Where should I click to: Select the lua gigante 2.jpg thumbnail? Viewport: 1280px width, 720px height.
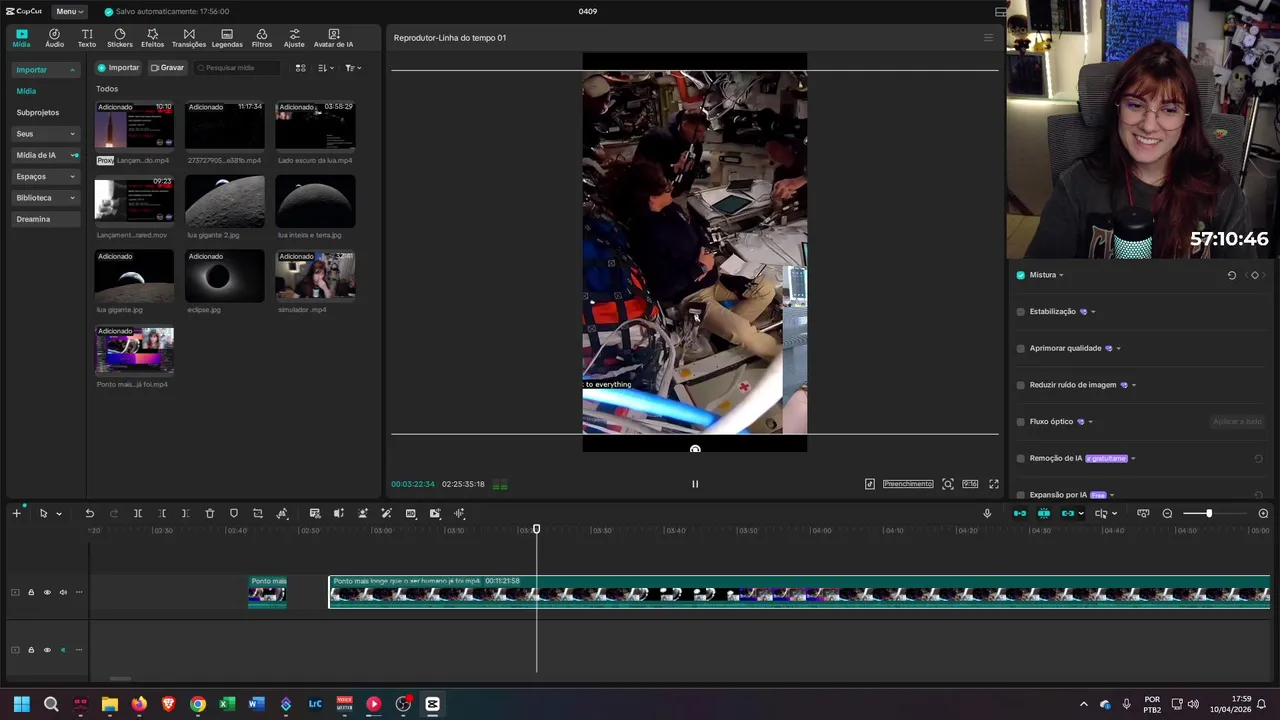tap(225, 201)
